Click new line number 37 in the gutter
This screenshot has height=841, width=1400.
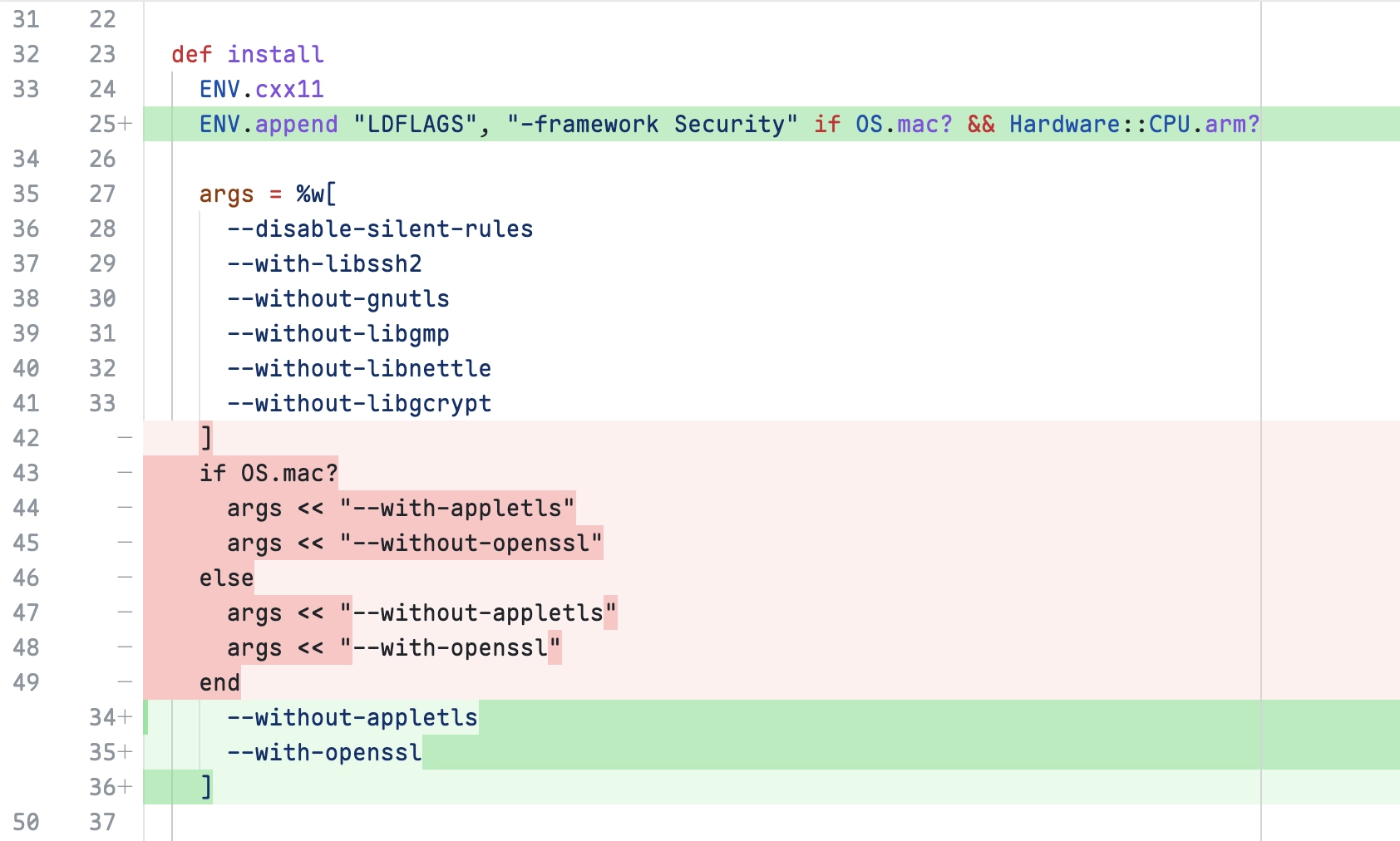(102, 822)
